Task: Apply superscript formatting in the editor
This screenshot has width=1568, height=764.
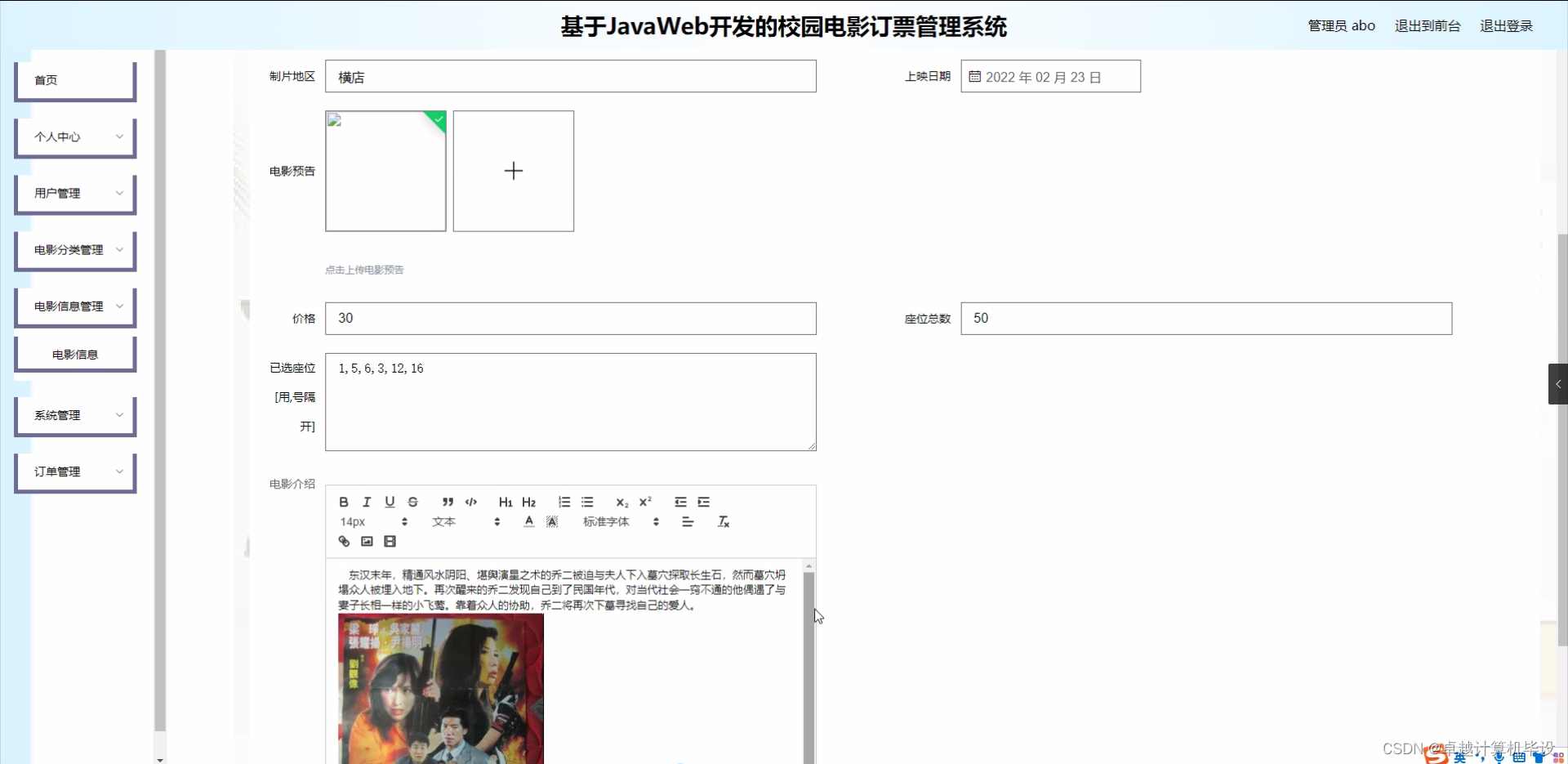Action: (644, 502)
